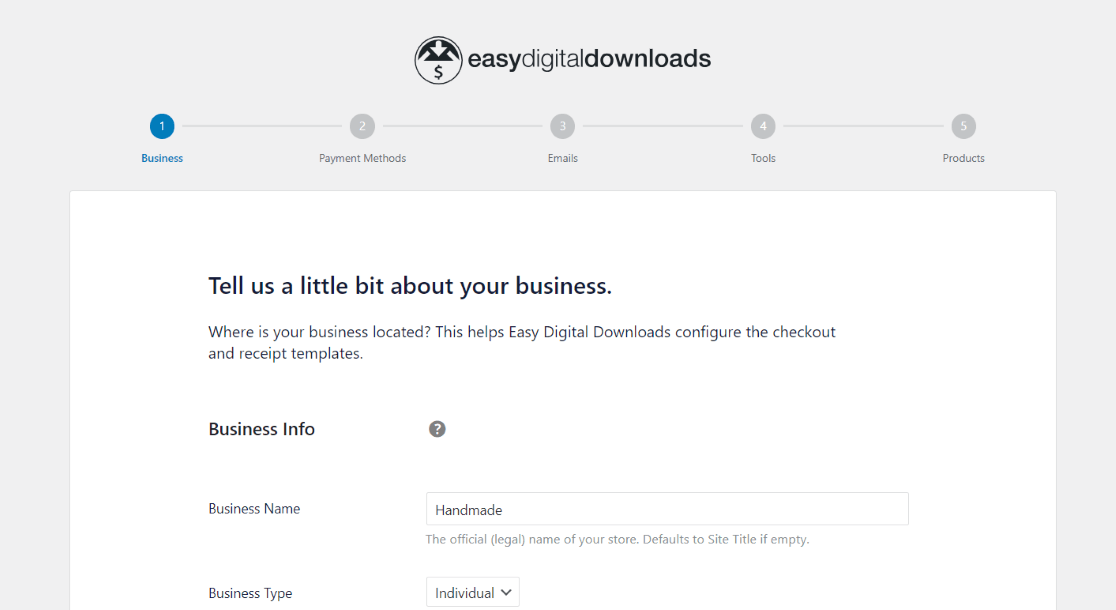Click the Easy Digital Downloads logo icon

[x=438, y=61]
